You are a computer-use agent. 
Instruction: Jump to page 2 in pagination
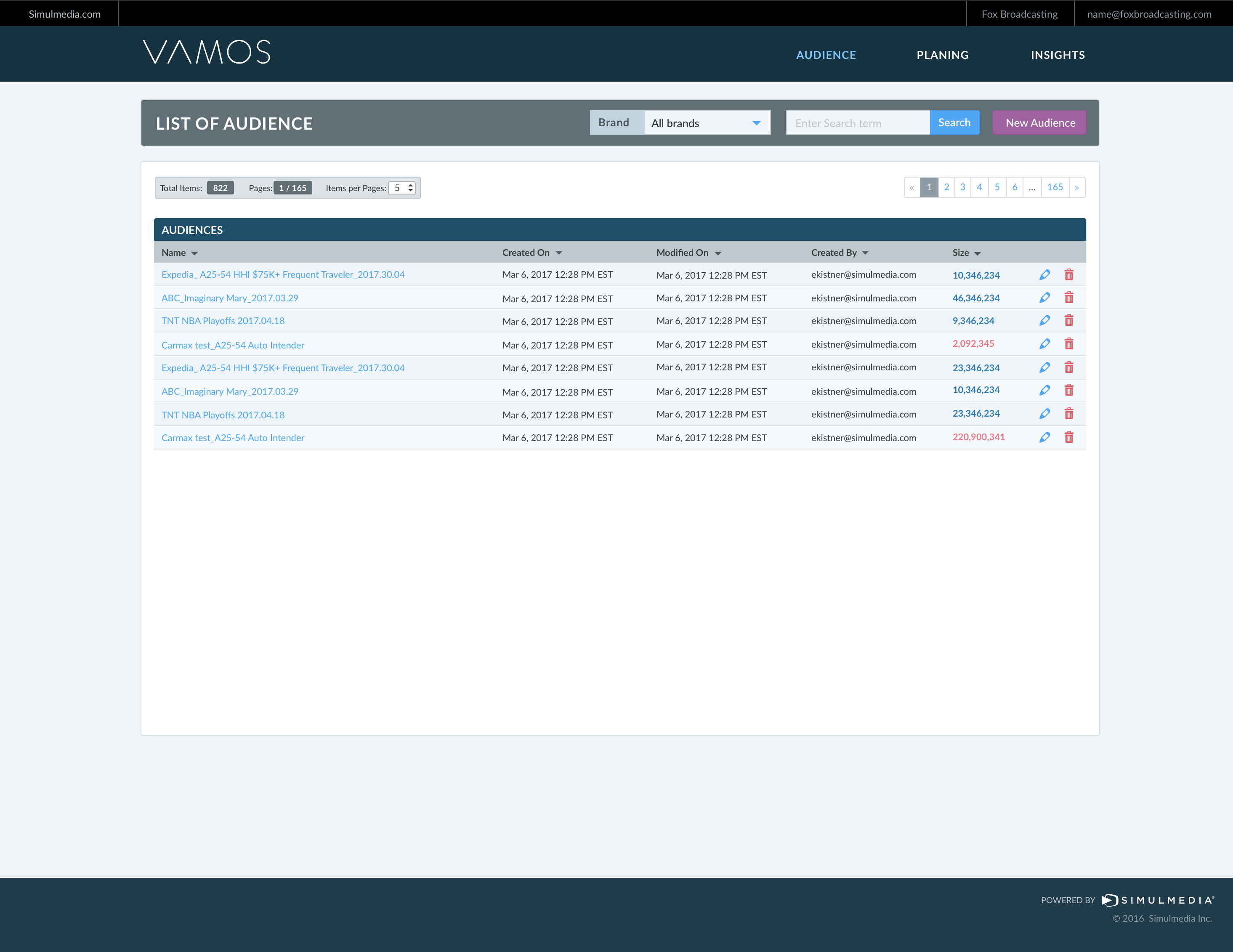[x=947, y=187]
